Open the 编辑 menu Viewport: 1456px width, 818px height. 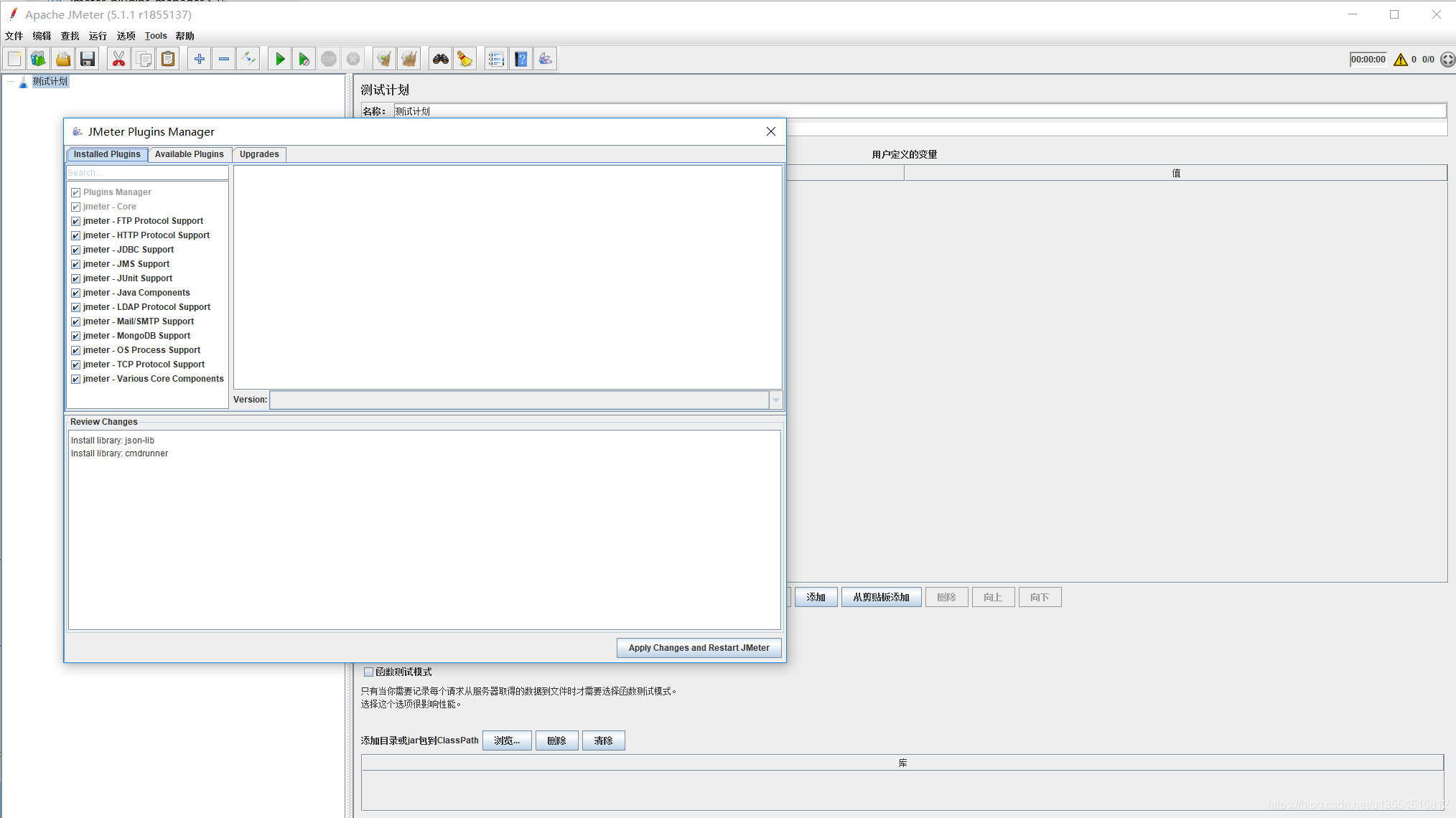[42, 36]
